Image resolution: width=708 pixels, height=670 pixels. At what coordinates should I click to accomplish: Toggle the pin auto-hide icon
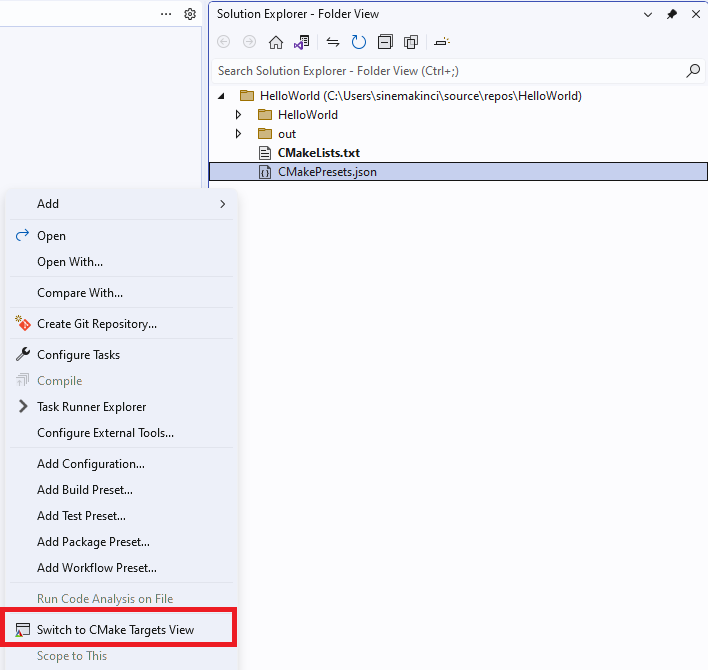pos(672,14)
